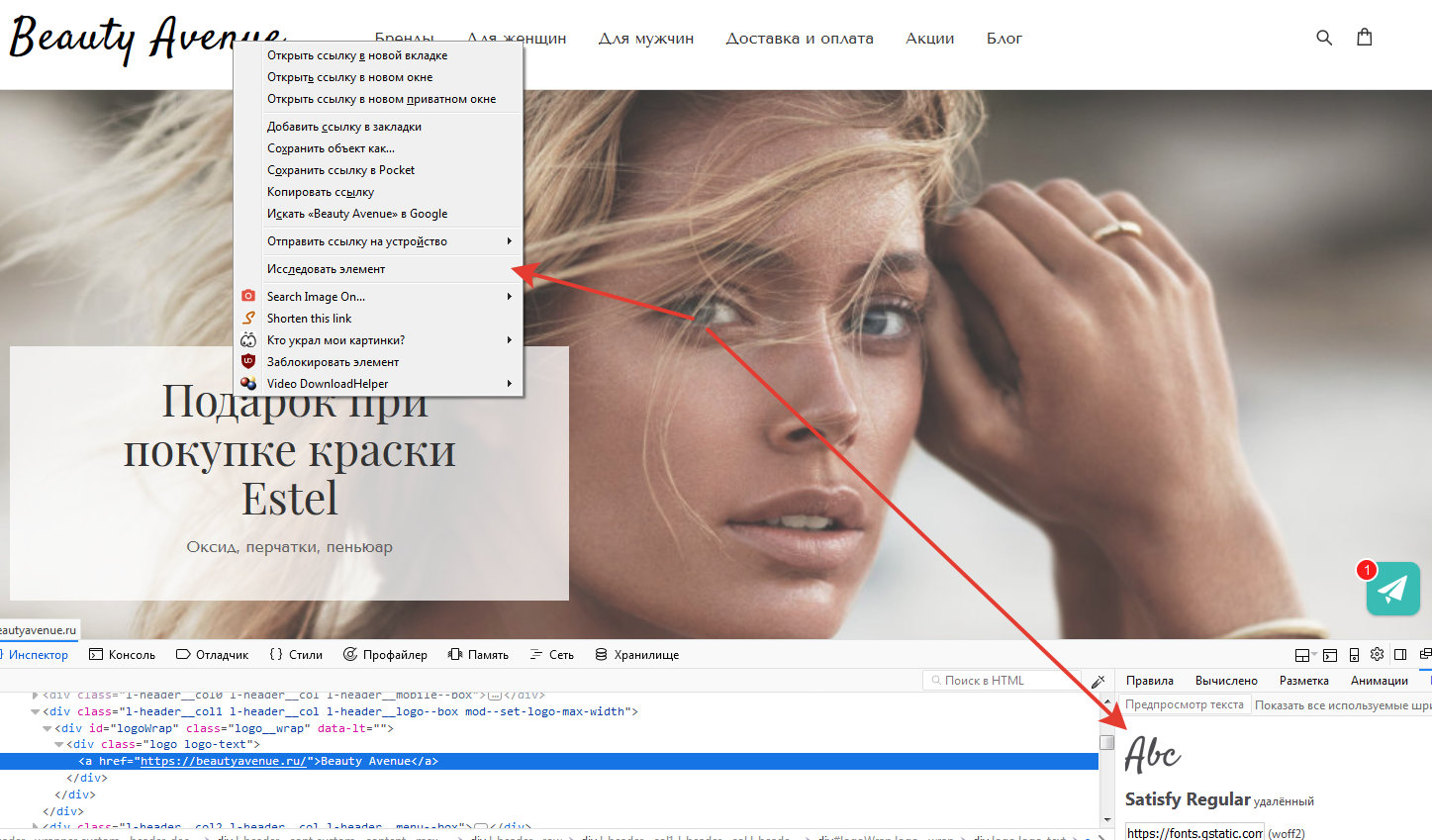Open the separate window icon in DevTools

point(1425,654)
